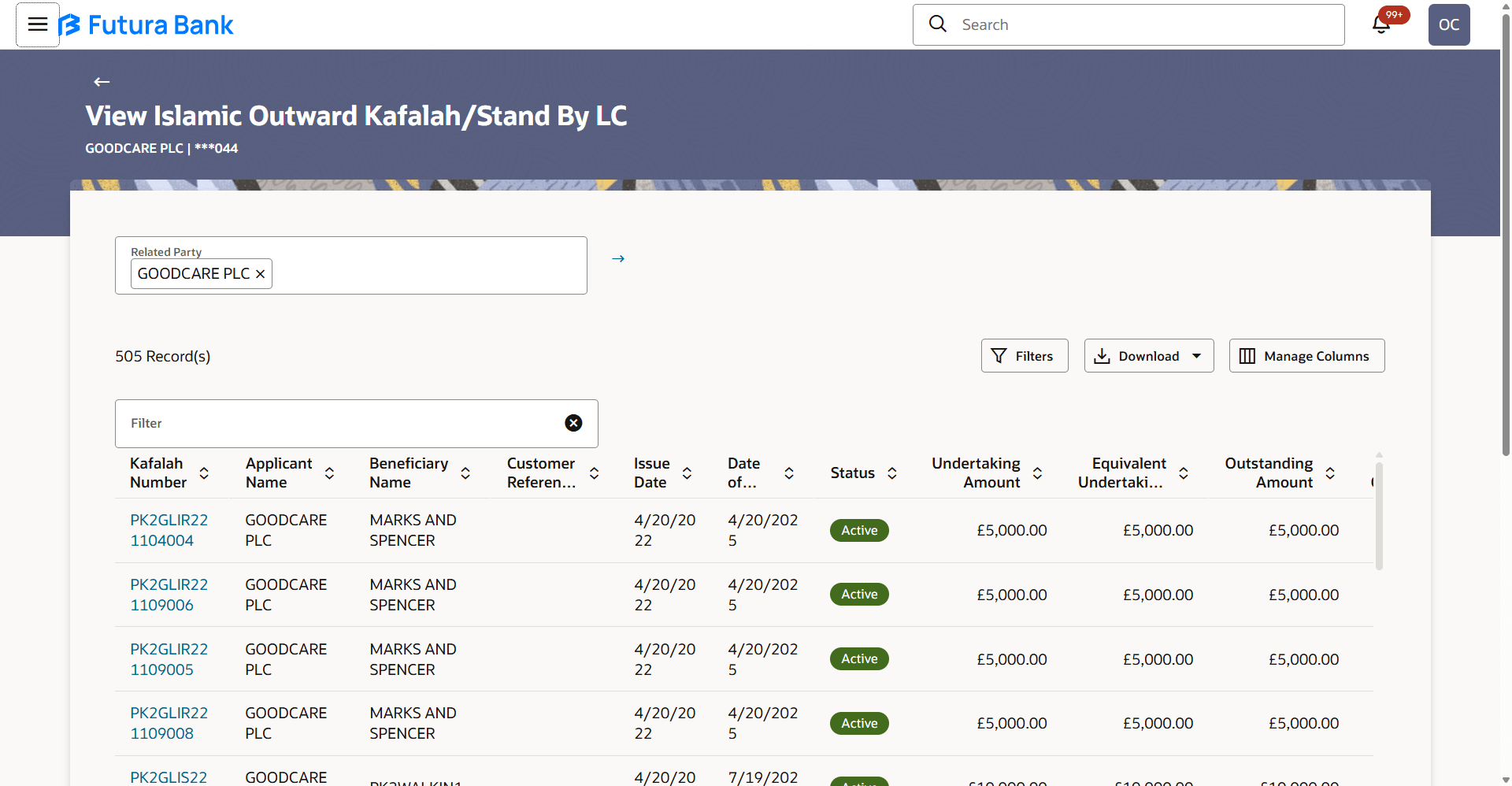Screen dimensions: 1512x786
Task: Open the notifications bell
Action: point(1381,24)
